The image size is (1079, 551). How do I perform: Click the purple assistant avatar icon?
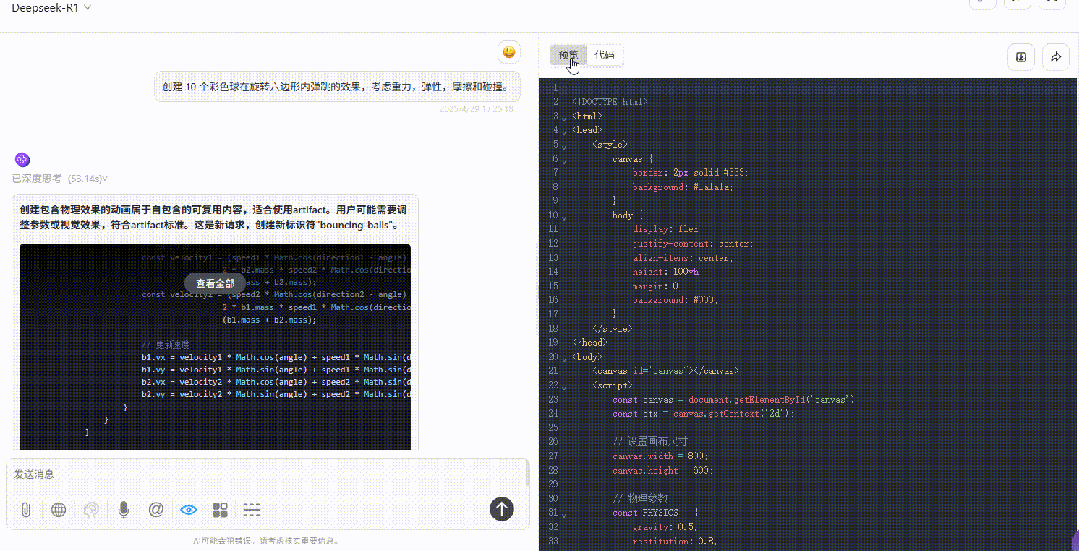(22, 160)
